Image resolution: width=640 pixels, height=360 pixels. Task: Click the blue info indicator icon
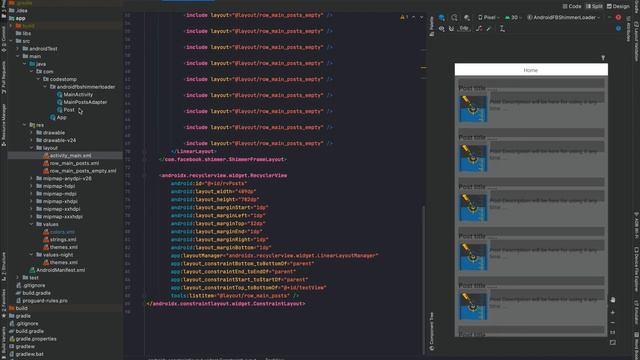[x=618, y=28]
